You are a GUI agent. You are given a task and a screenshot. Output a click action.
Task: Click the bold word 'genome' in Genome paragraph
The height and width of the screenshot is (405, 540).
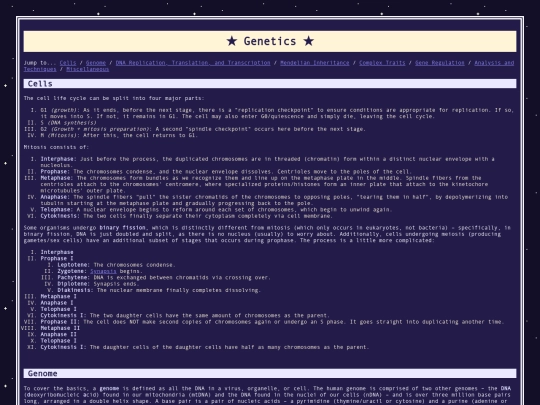110,388
